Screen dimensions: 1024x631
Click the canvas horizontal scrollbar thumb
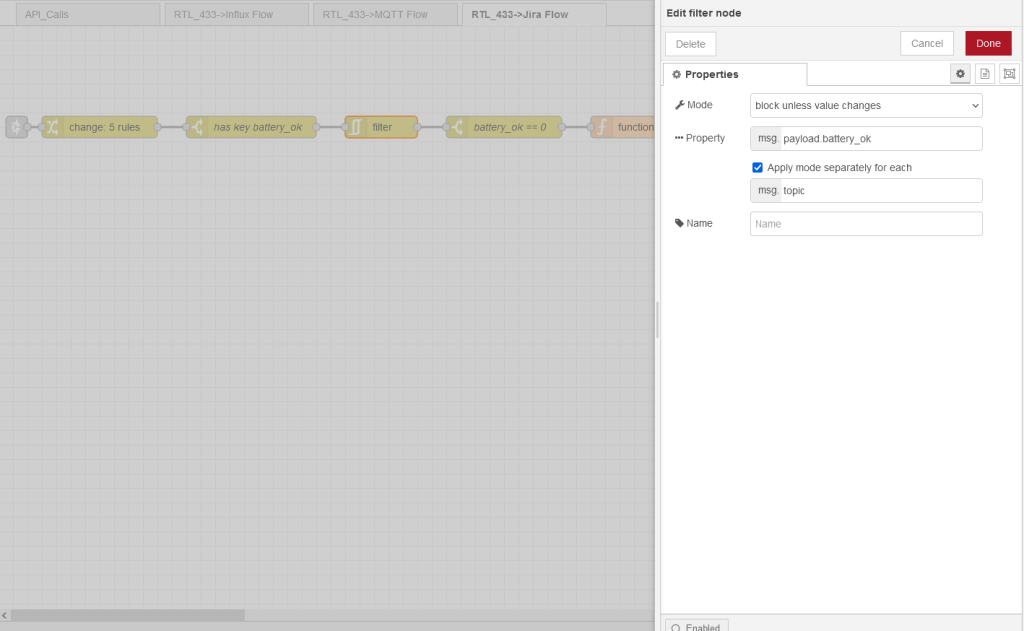point(127,615)
